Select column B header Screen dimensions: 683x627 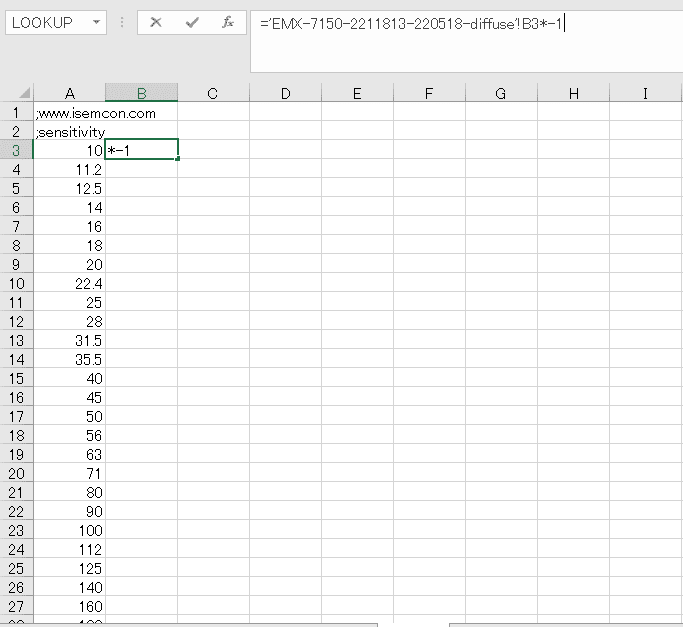point(141,93)
